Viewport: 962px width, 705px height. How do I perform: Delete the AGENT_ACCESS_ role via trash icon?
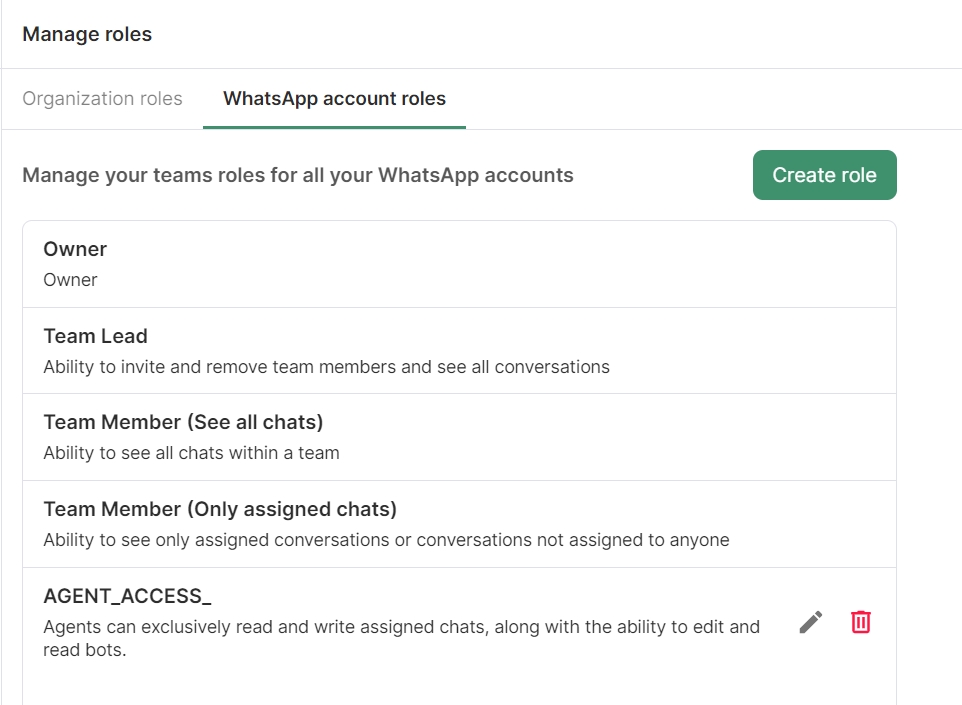[x=860, y=622]
